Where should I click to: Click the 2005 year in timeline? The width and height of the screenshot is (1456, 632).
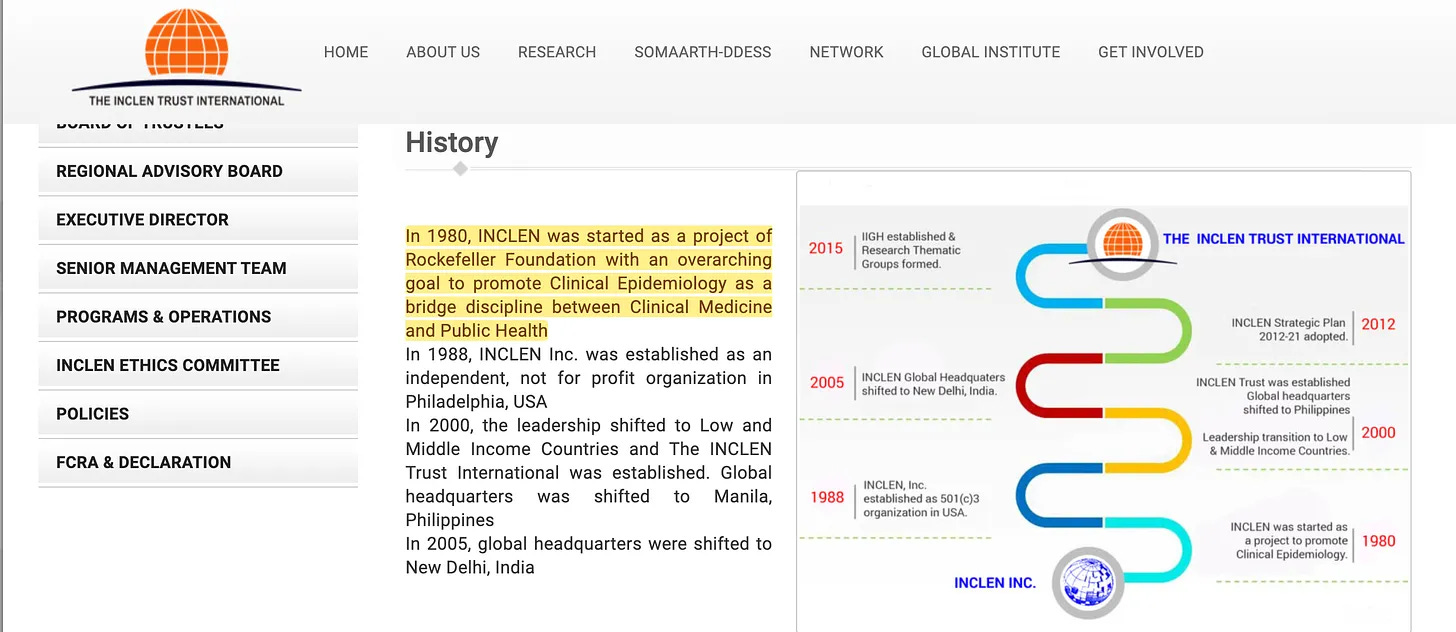[x=827, y=382]
